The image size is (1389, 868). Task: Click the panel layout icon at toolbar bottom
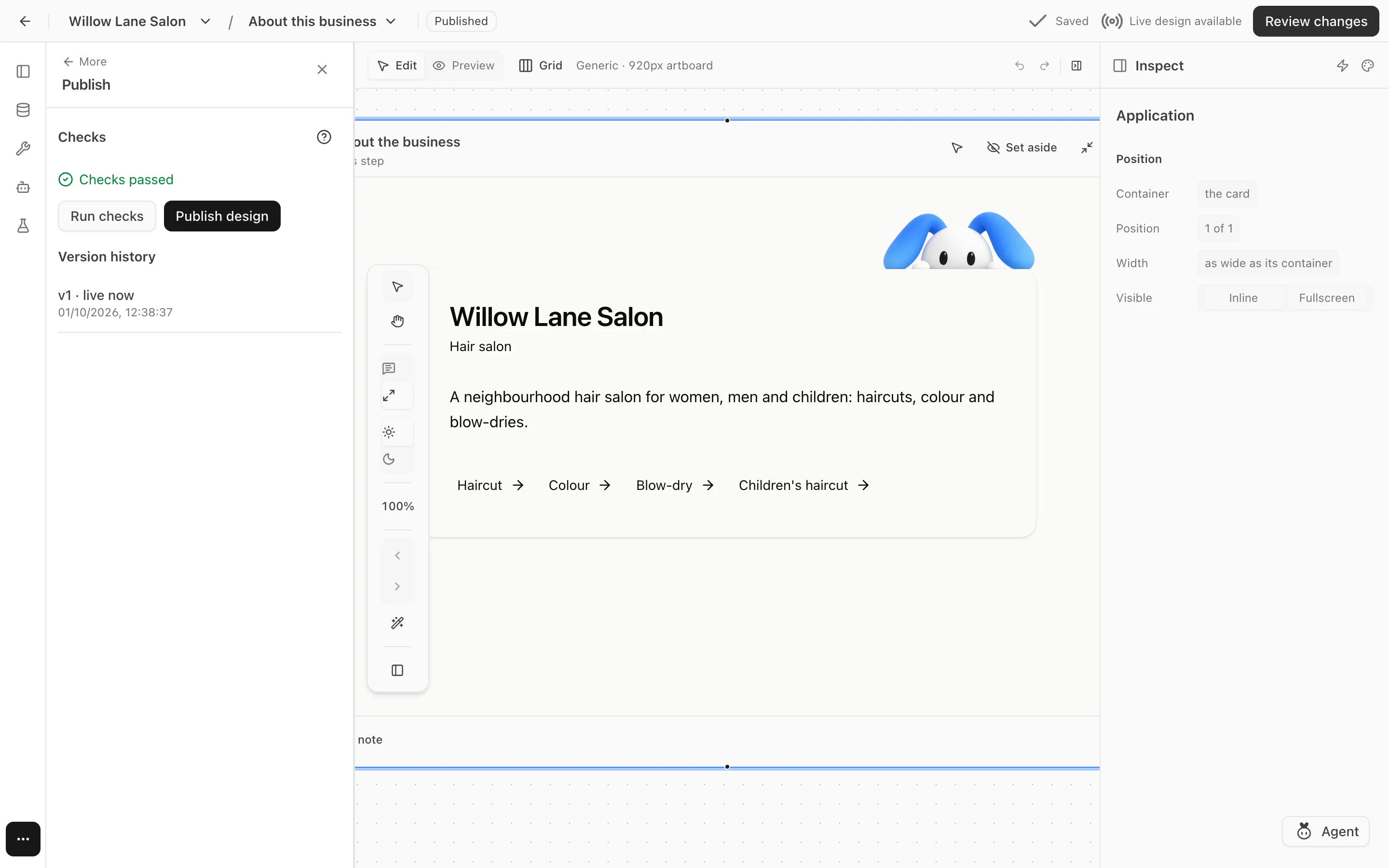[x=397, y=670]
